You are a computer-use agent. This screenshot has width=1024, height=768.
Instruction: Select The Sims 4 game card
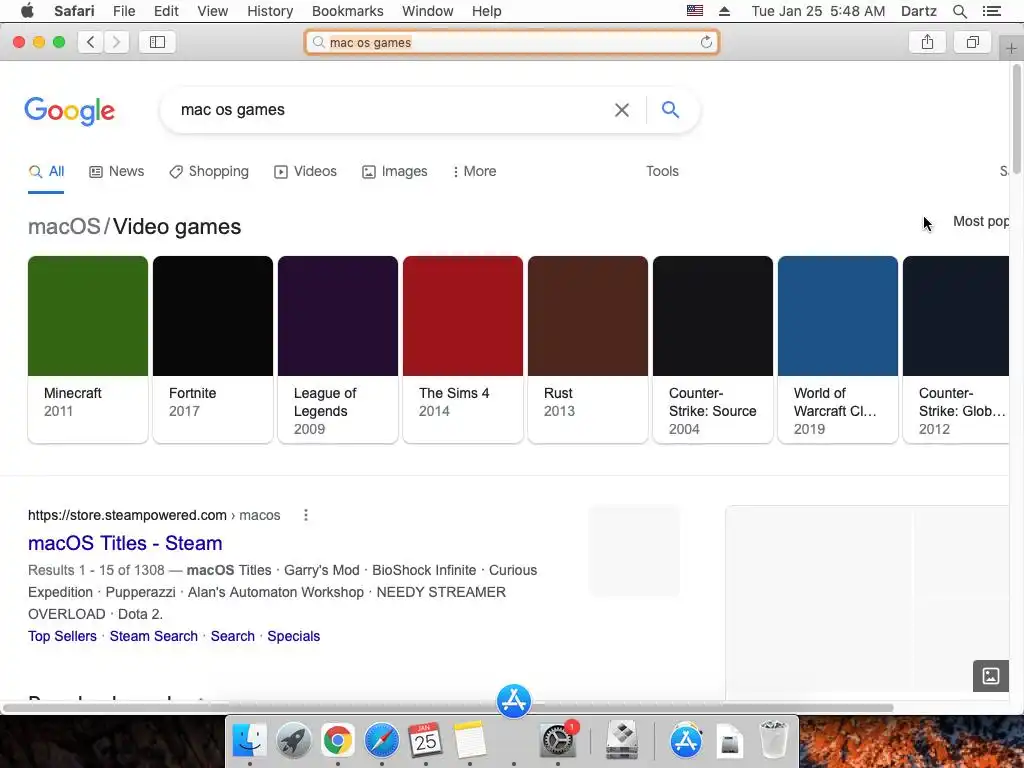[463, 349]
